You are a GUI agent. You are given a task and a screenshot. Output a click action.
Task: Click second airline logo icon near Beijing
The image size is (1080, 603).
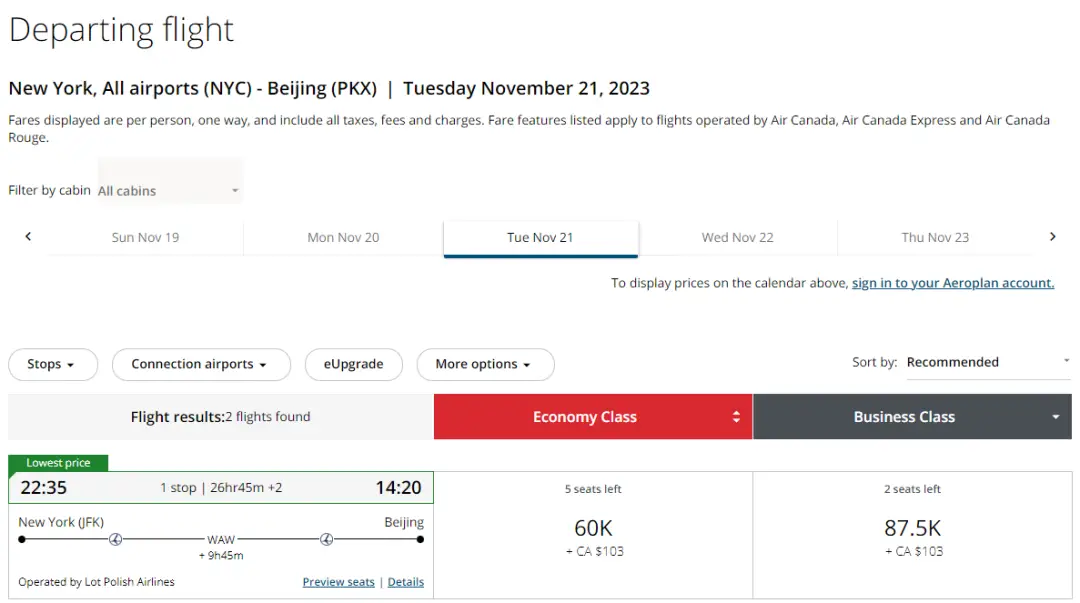coord(326,540)
